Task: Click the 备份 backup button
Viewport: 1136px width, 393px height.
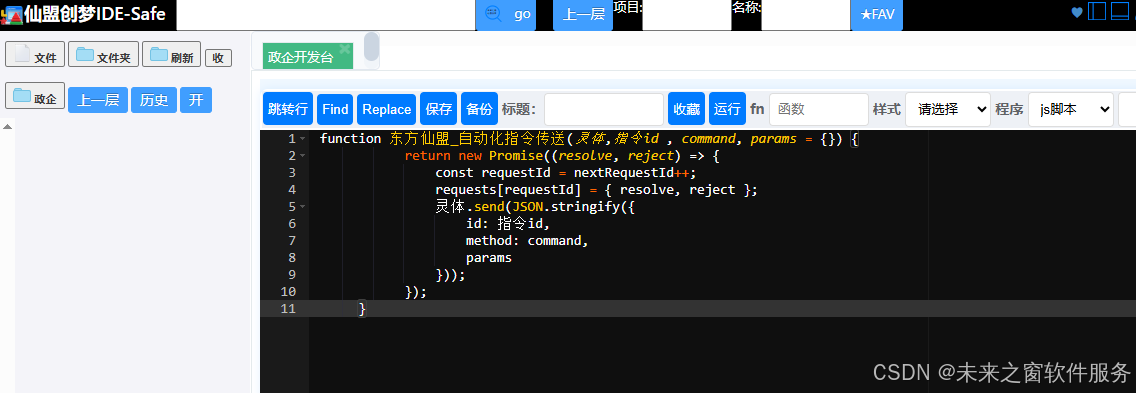Action: (479, 109)
